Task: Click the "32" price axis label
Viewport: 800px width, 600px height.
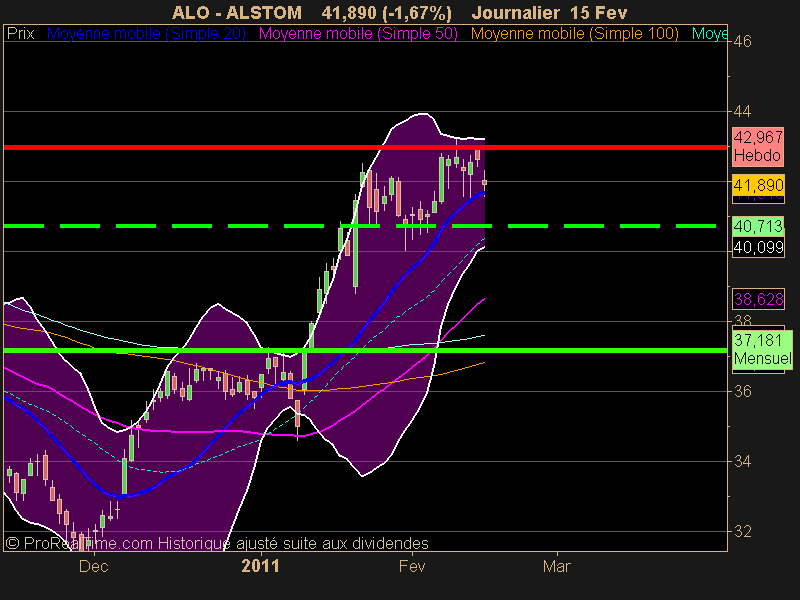Action: pos(742,532)
